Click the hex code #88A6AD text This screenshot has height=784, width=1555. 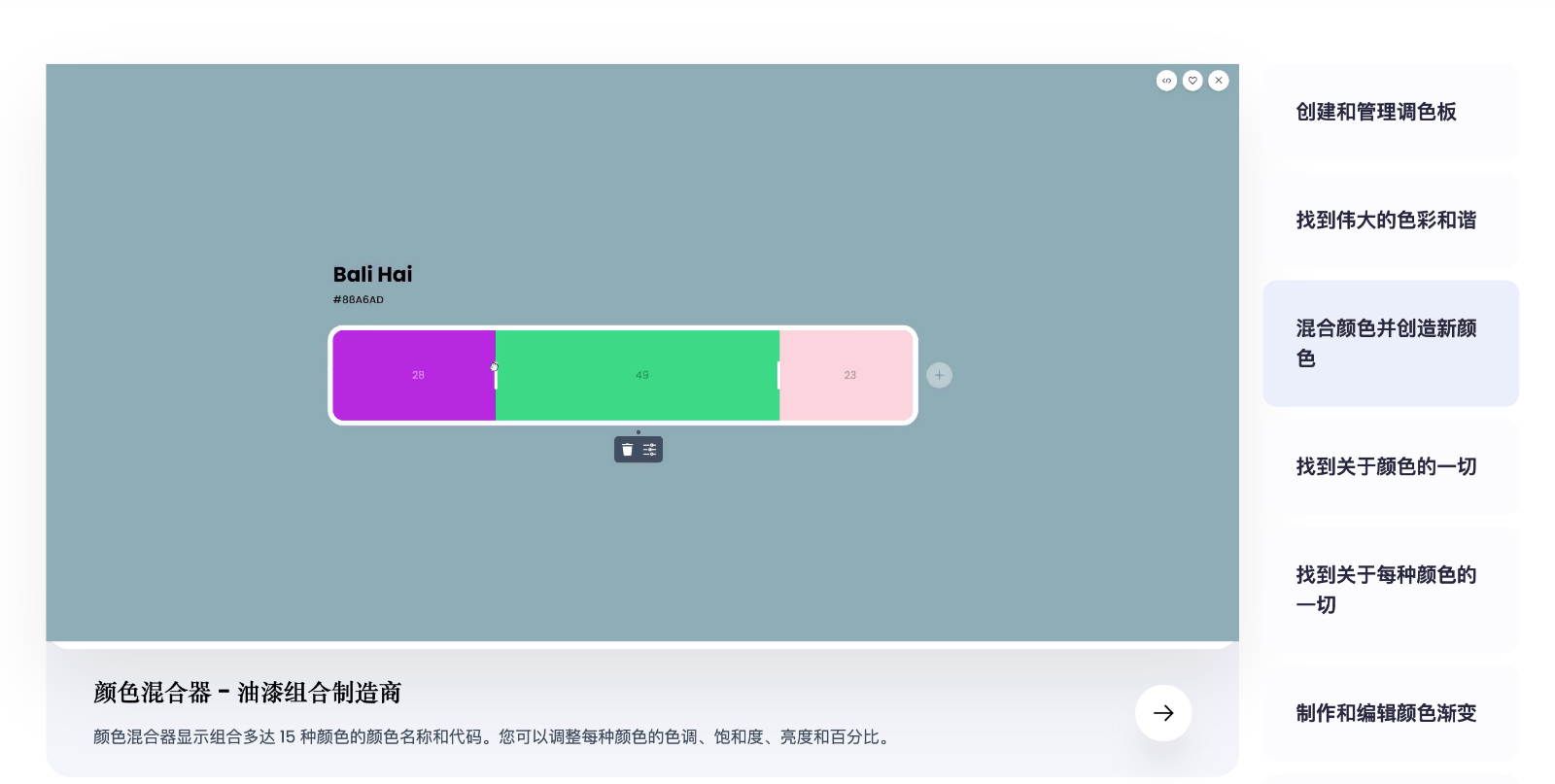tap(358, 299)
